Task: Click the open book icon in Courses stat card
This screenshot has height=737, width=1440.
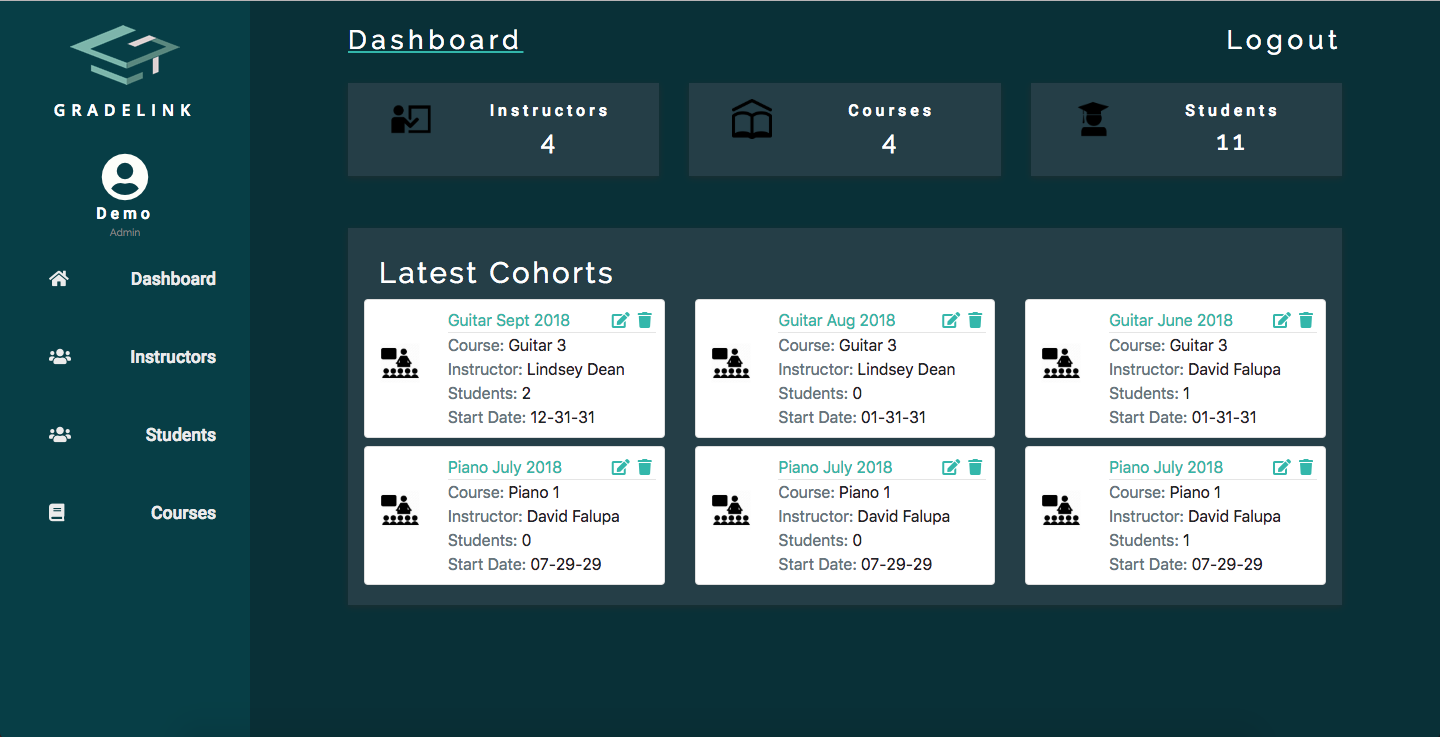Action: (752, 120)
